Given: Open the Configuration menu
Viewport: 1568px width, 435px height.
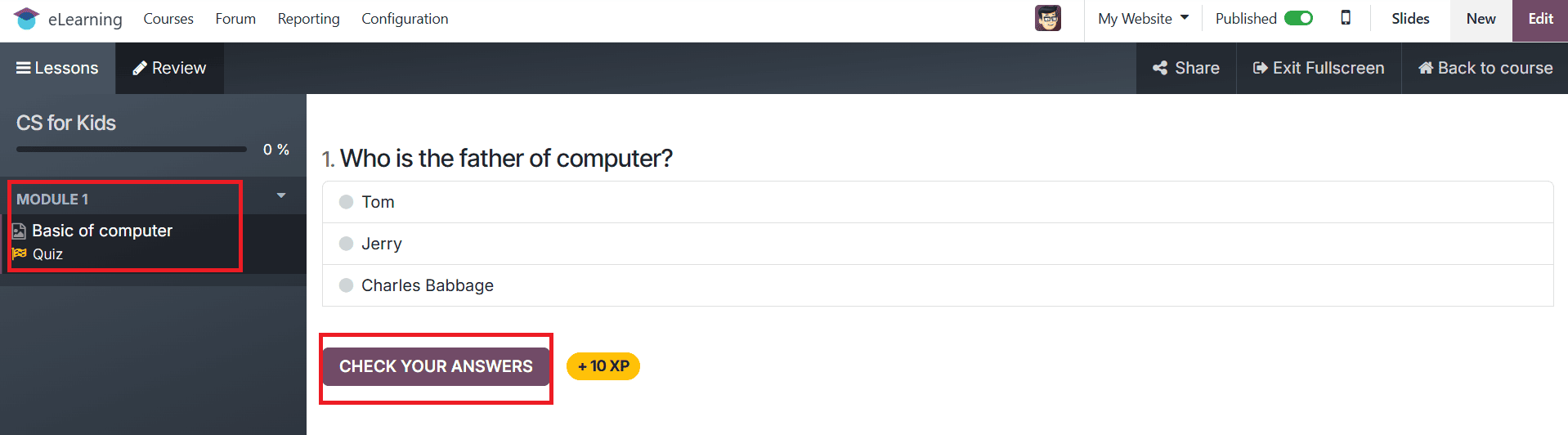Looking at the screenshot, I should (x=405, y=18).
